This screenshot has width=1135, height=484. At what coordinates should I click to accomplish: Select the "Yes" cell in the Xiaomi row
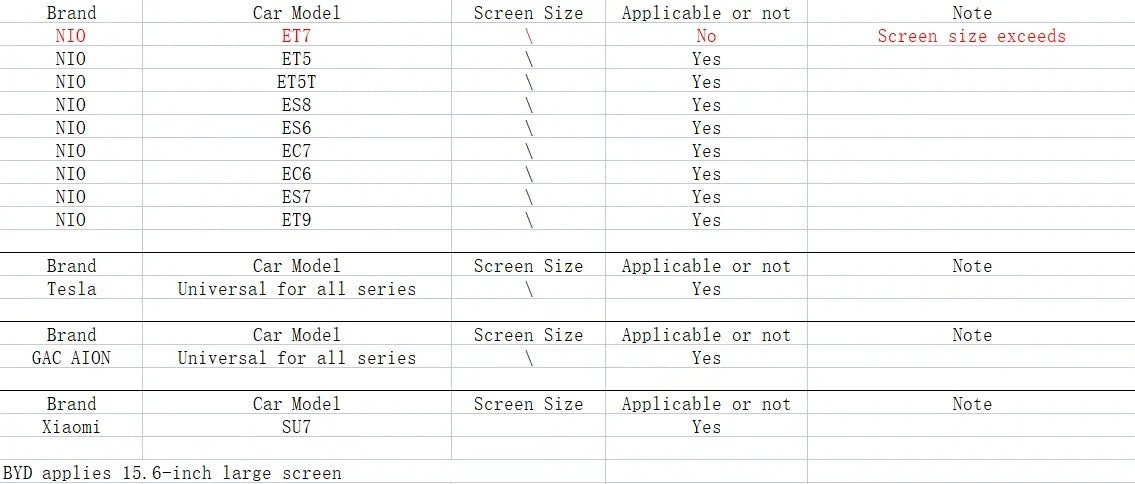pos(706,427)
